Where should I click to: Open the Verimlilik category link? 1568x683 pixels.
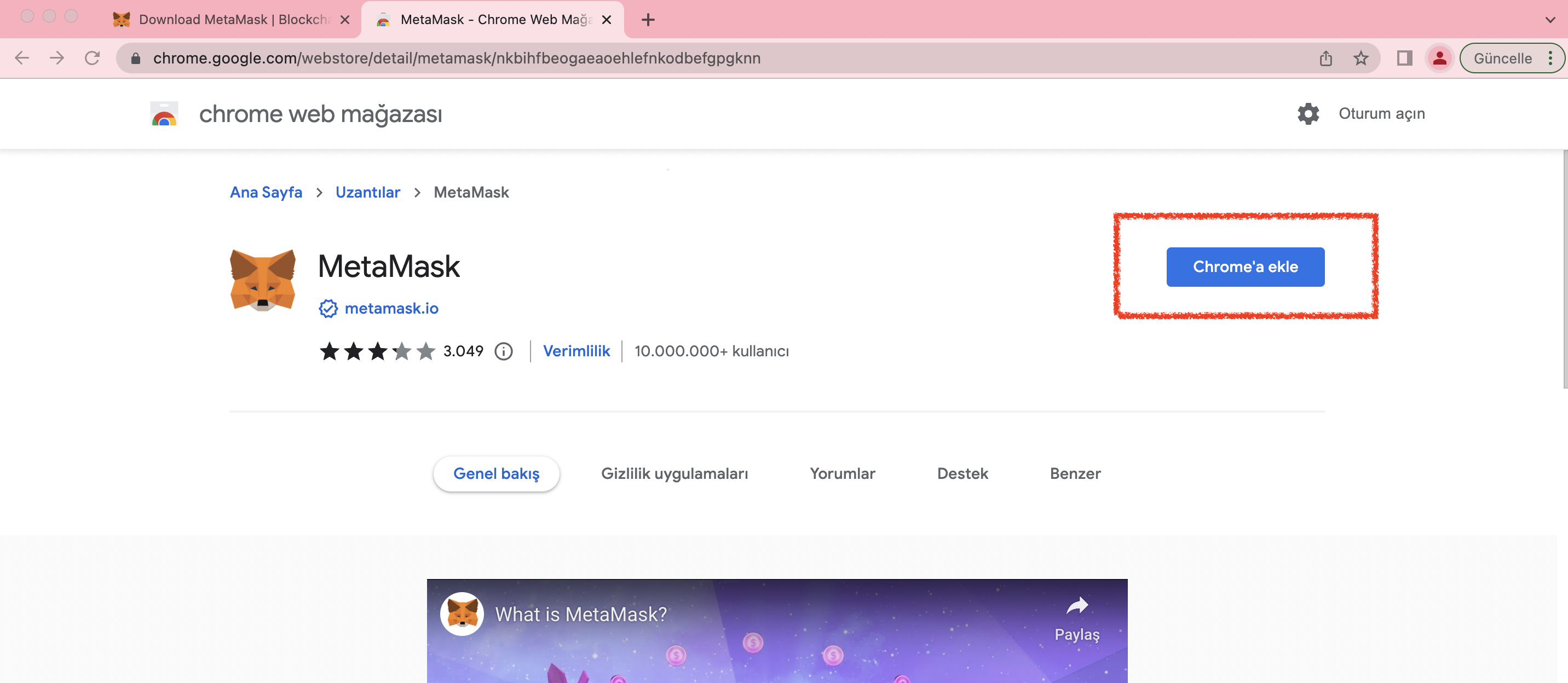coord(577,351)
